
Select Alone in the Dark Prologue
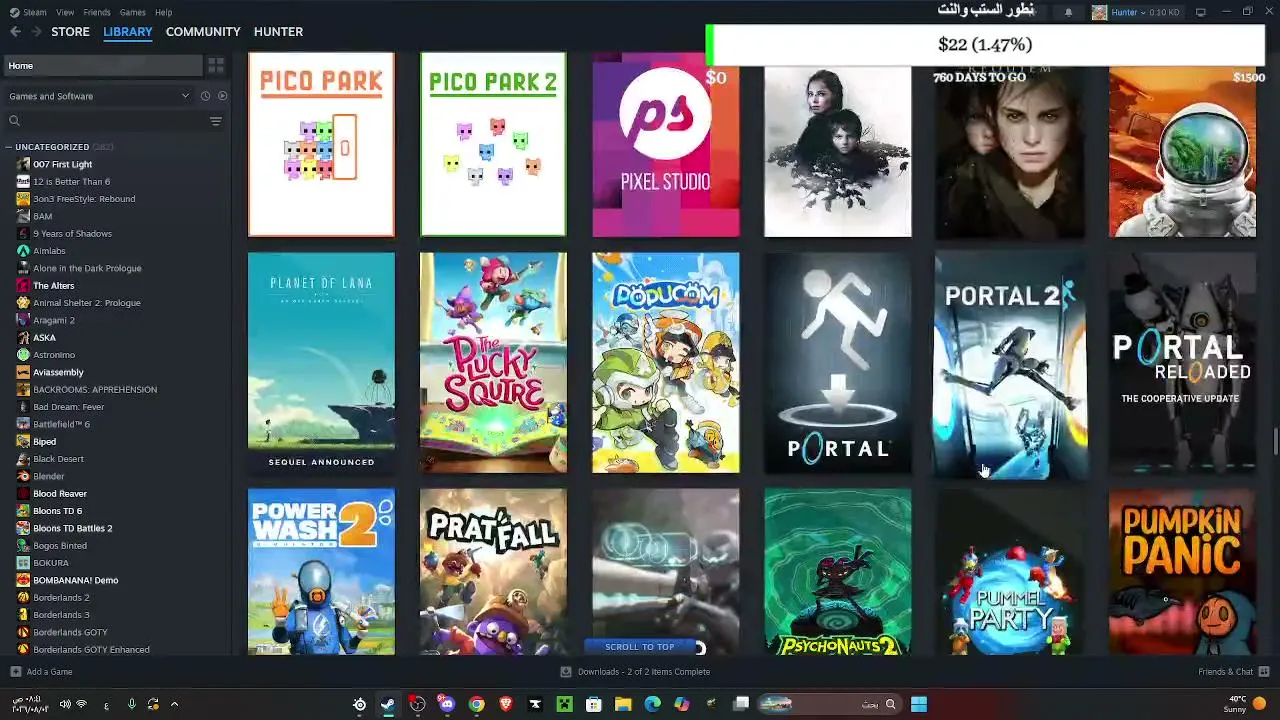[87, 268]
